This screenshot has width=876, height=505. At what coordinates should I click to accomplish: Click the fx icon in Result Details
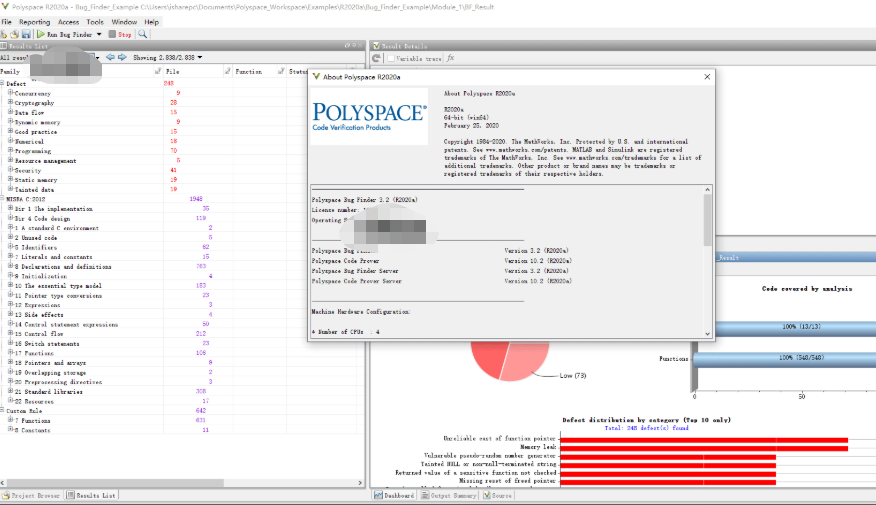pos(450,58)
